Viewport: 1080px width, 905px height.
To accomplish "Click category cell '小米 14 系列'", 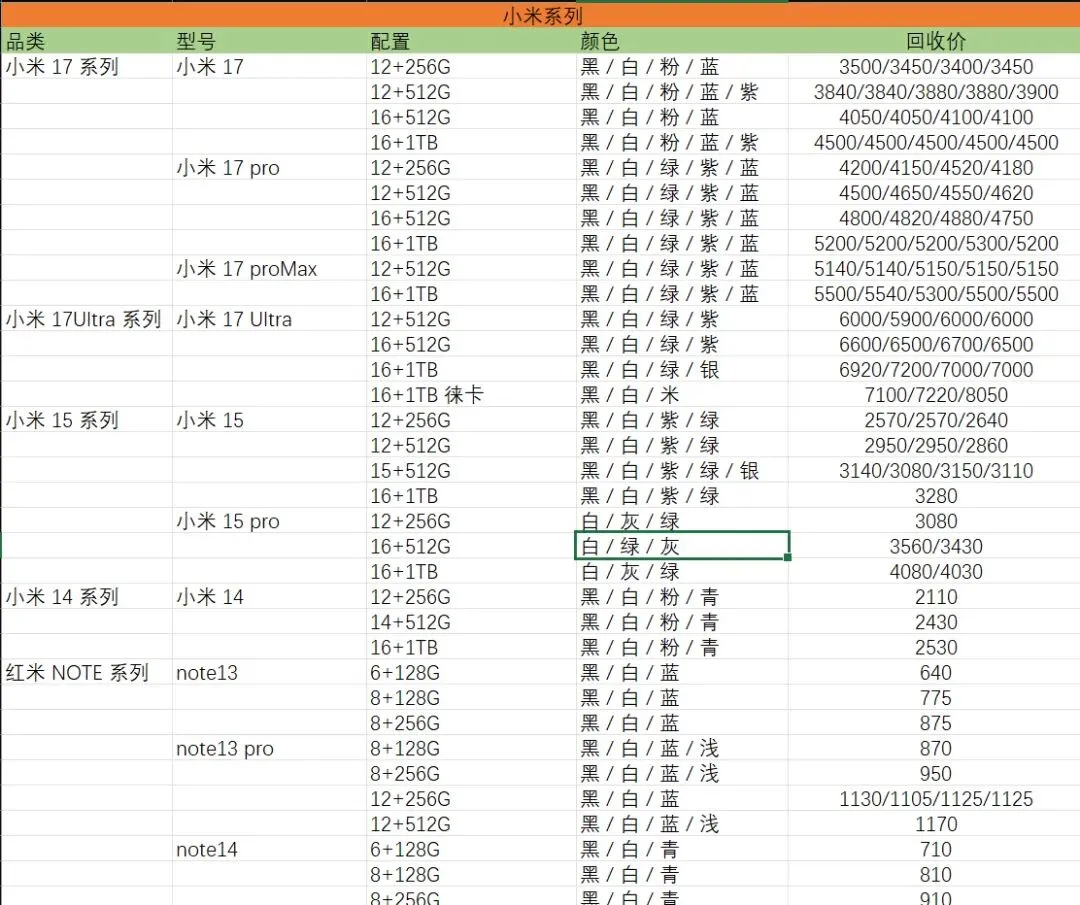I will 86,597.
